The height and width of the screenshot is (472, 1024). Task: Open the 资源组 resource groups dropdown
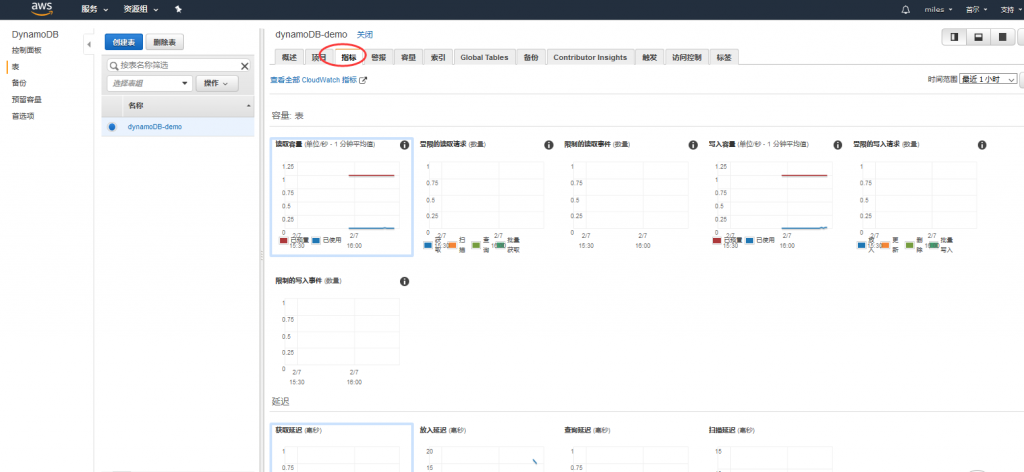point(141,10)
